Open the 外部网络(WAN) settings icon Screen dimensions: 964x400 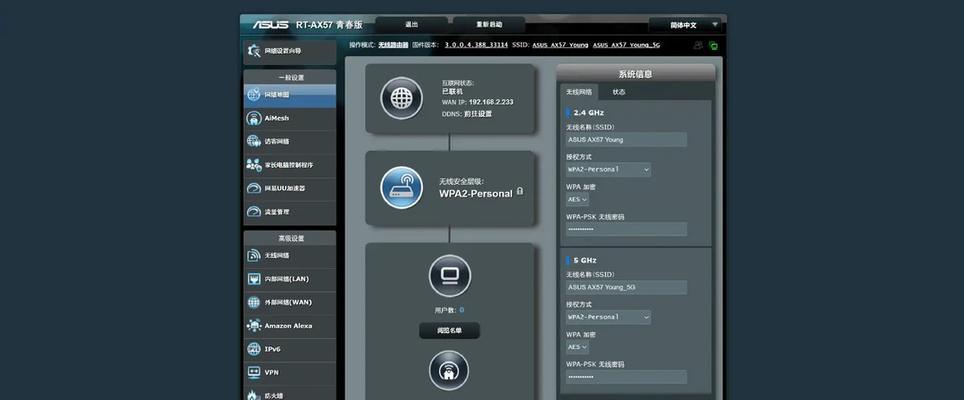pyautogui.click(x=254, y=302)
